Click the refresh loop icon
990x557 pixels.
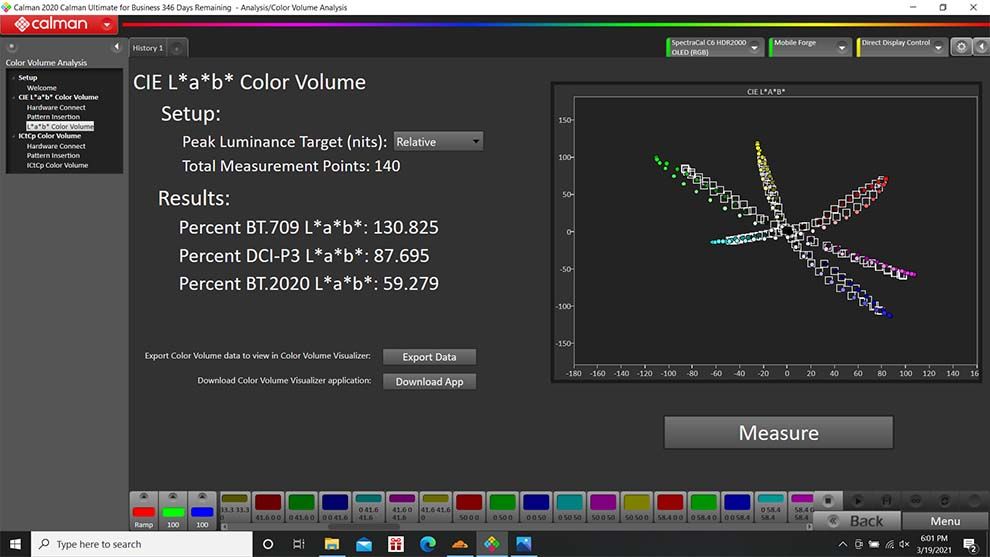945,501
